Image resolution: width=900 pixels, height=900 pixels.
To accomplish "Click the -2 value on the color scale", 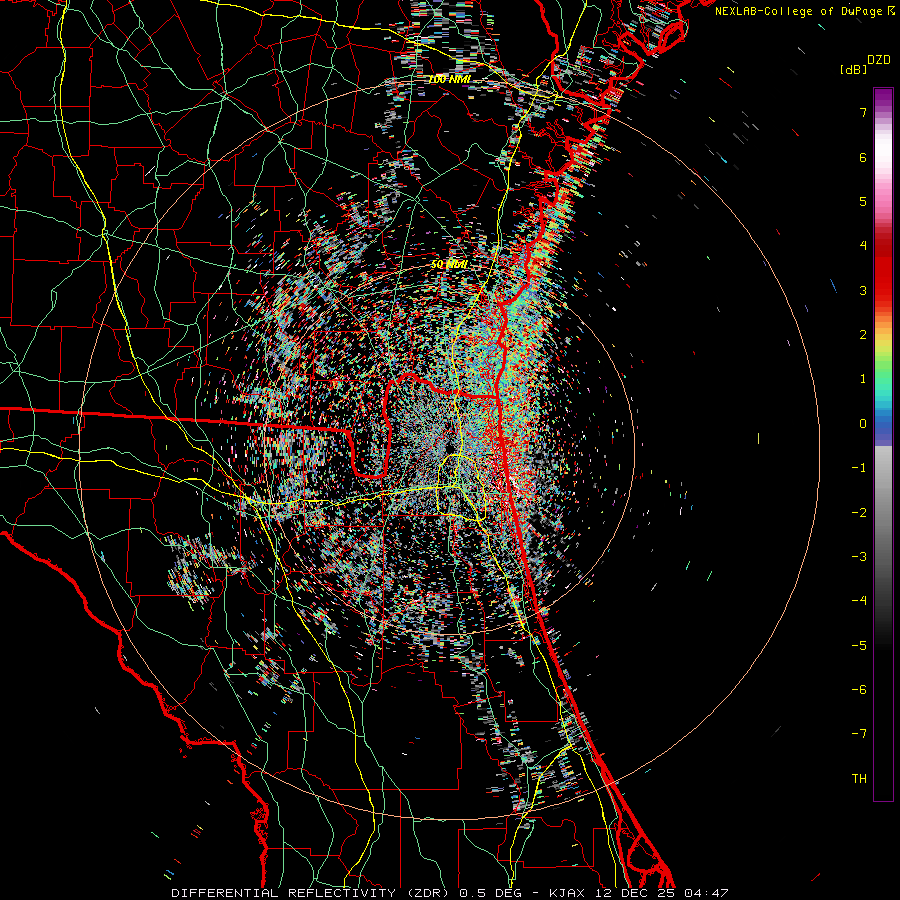I will (x=859, y=513).
